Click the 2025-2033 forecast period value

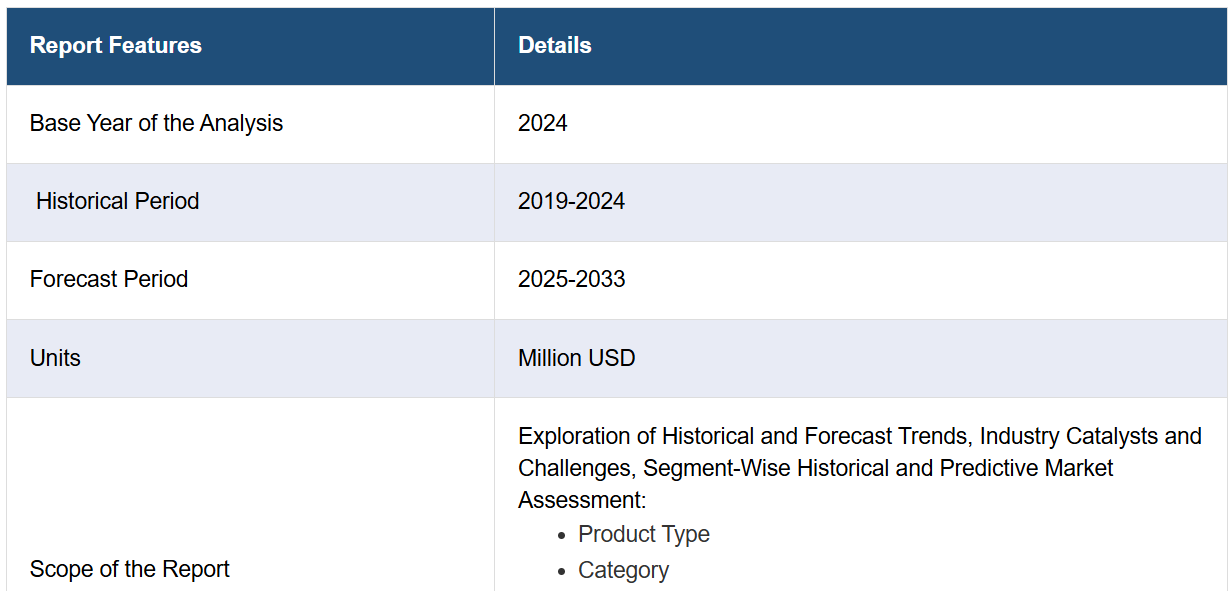[571, 279]
